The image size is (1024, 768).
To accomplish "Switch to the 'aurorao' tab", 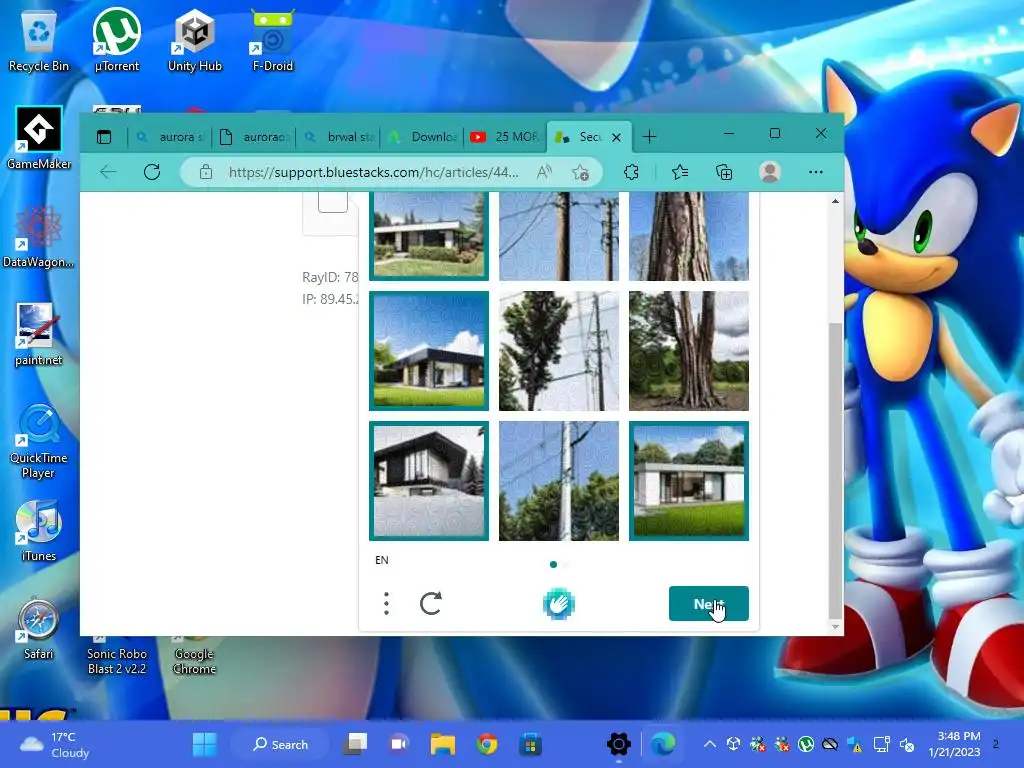I will coord(255,137).
